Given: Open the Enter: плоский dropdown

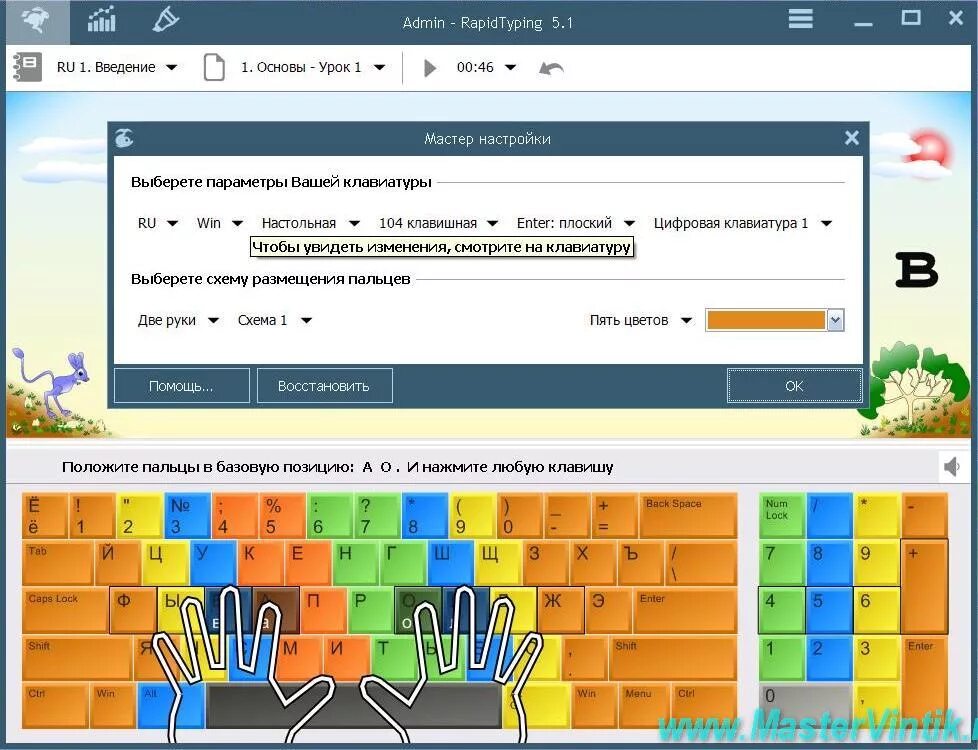Looking at the screenshot, I should point(576,223).
